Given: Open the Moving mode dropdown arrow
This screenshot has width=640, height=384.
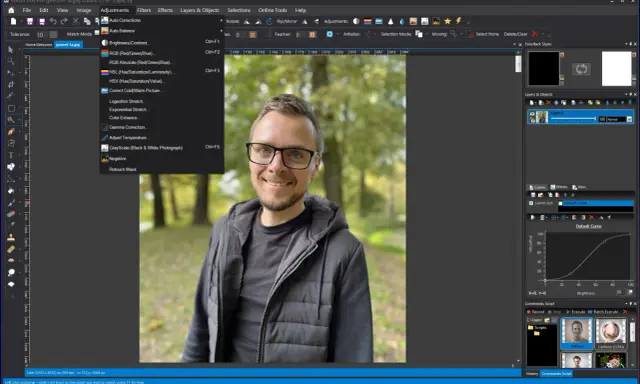Looking at the screenshot, I should point(461,34).
